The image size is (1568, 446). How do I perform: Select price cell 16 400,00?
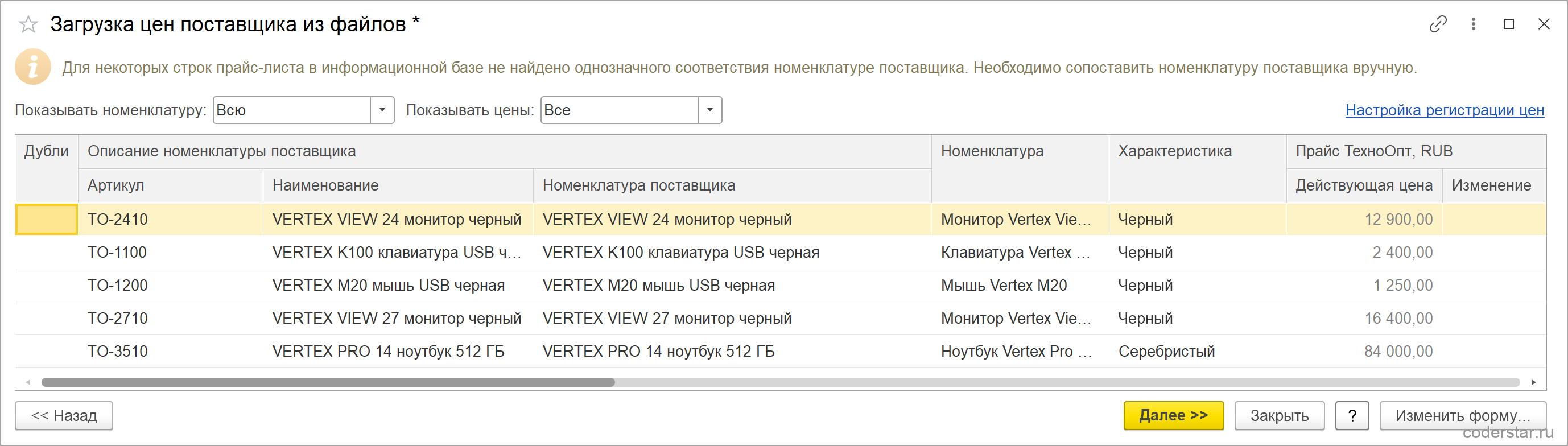click(x=1364, y=318)
